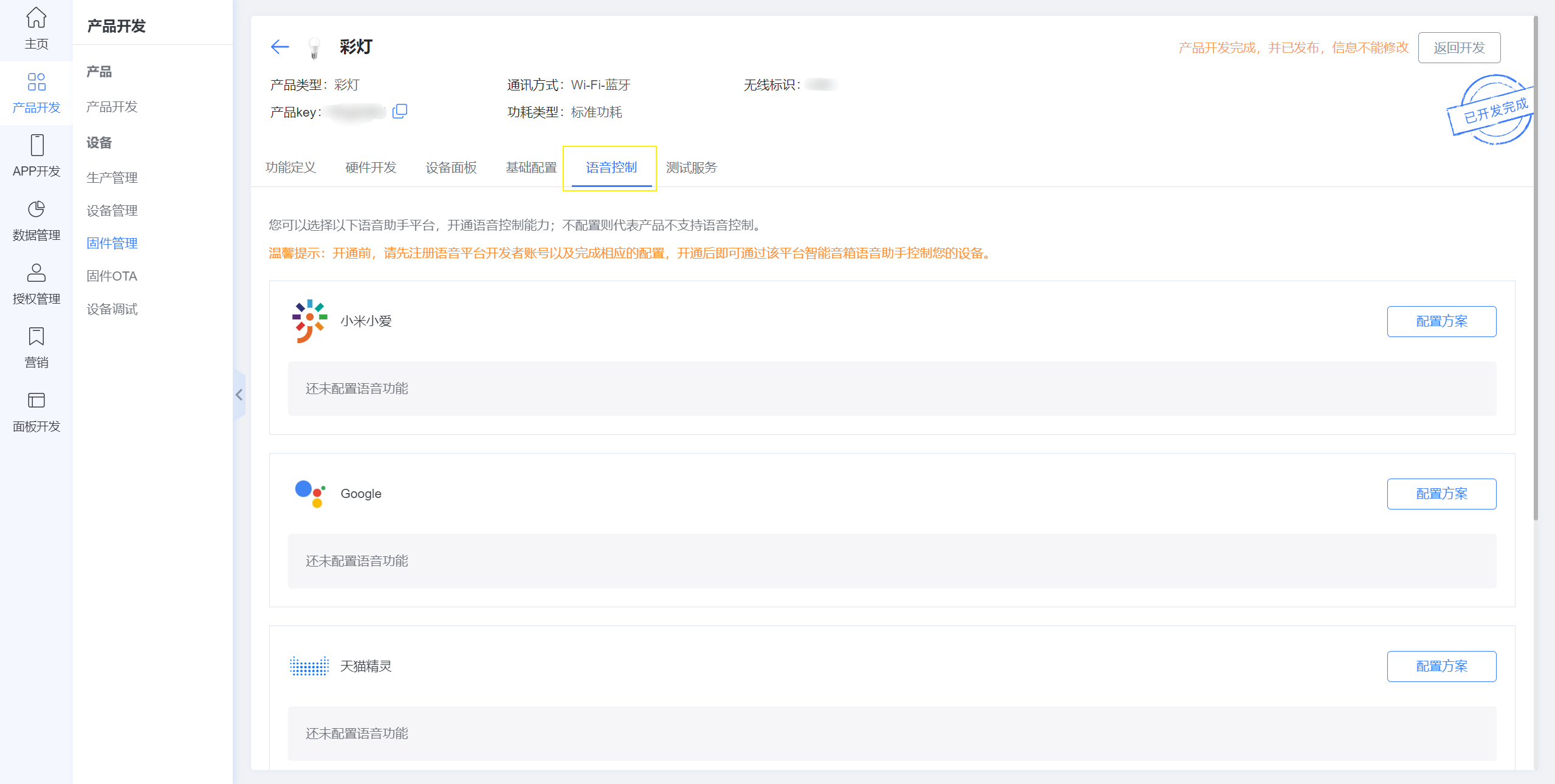Select the 产品开发 grid icon in left rail

pos(36,81)
